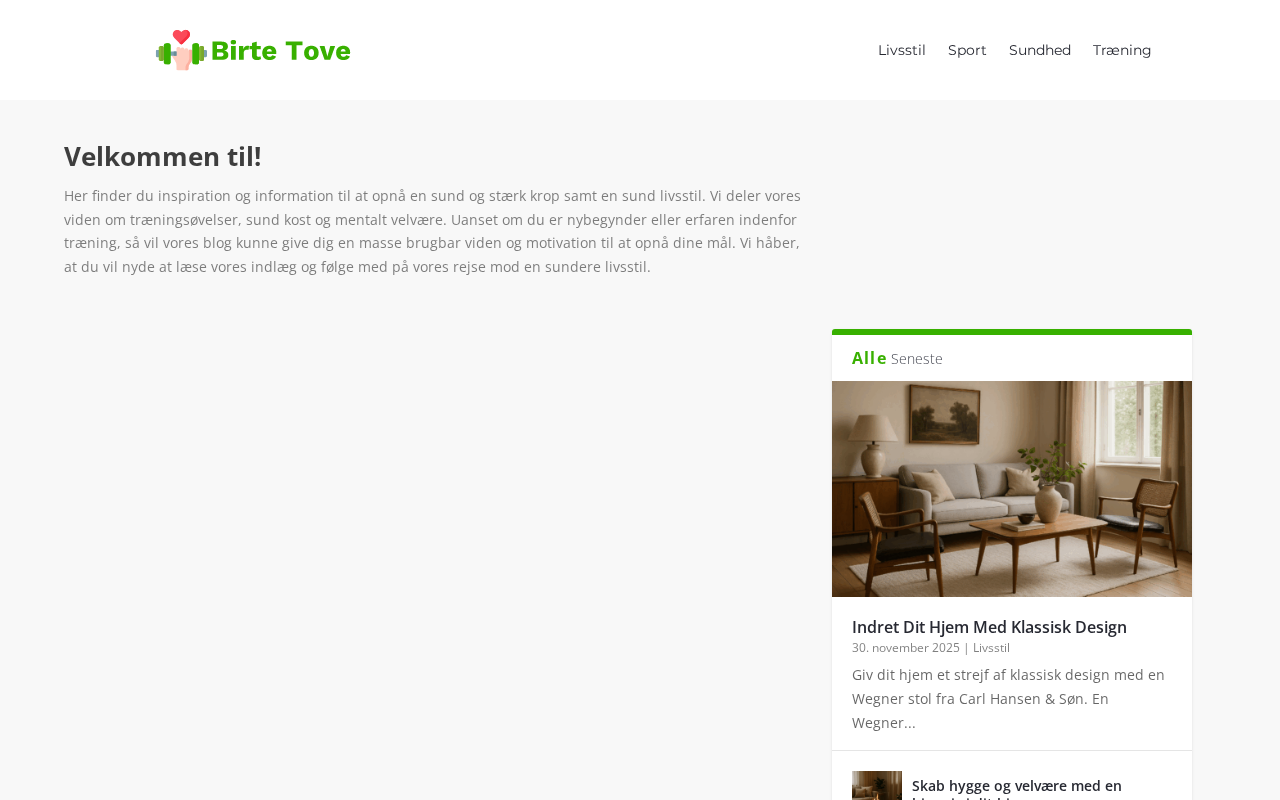Click the Velkommen til! heading

point(163,156)
